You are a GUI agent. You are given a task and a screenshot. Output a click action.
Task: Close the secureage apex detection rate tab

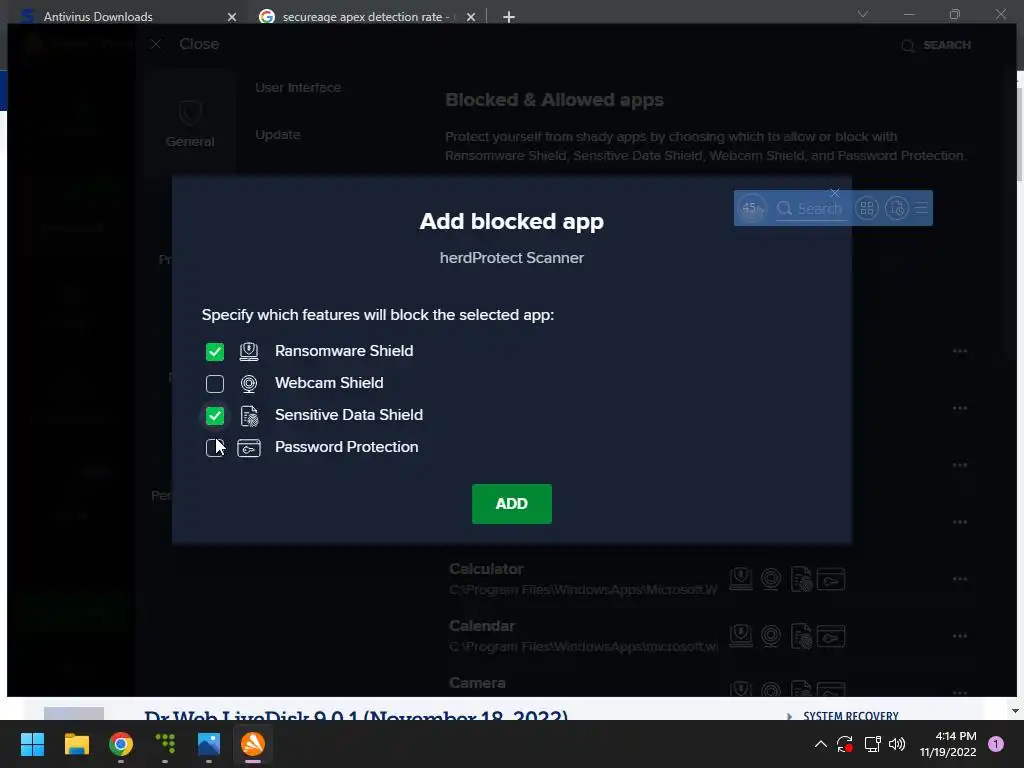click(x=471, y=17)
